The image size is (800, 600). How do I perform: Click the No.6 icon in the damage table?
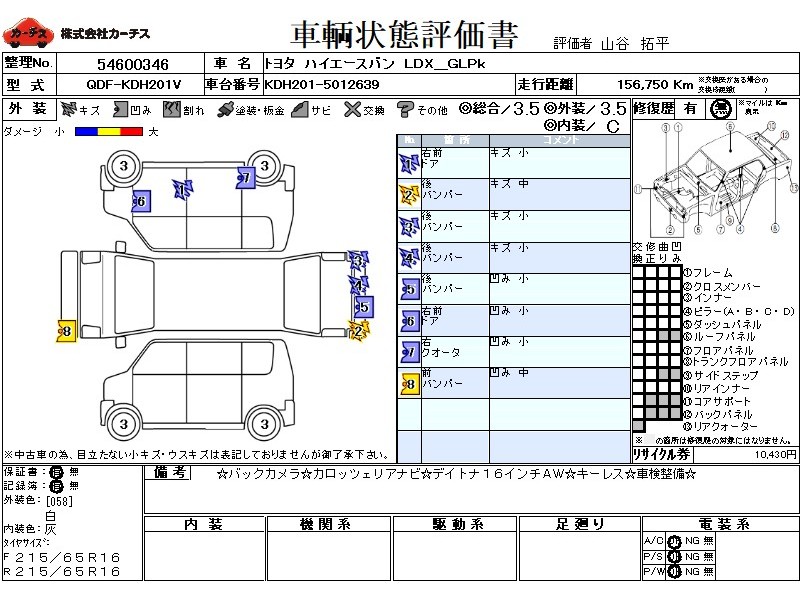point(410,321)
